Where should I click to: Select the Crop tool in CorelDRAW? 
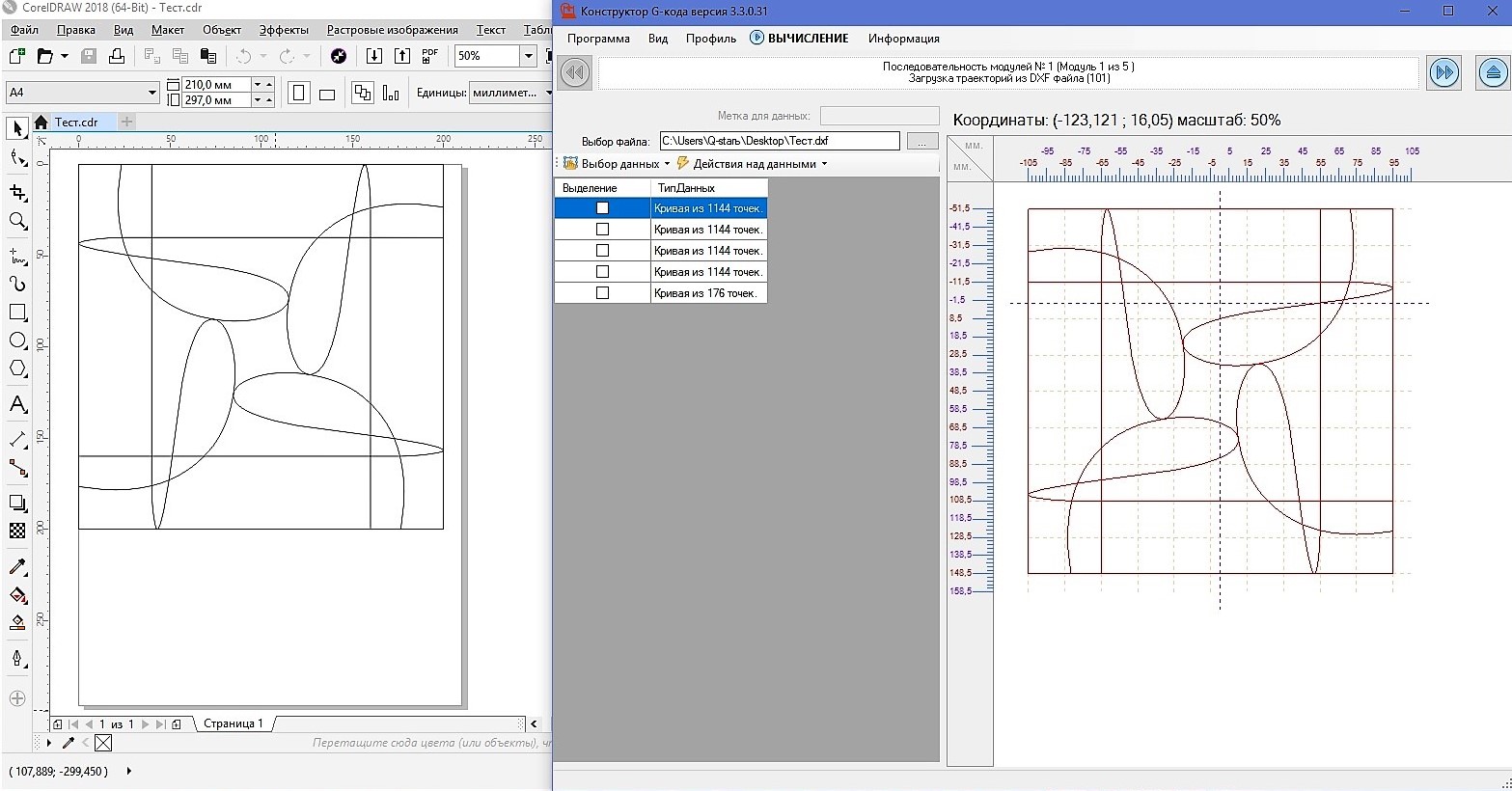[17, 192]
